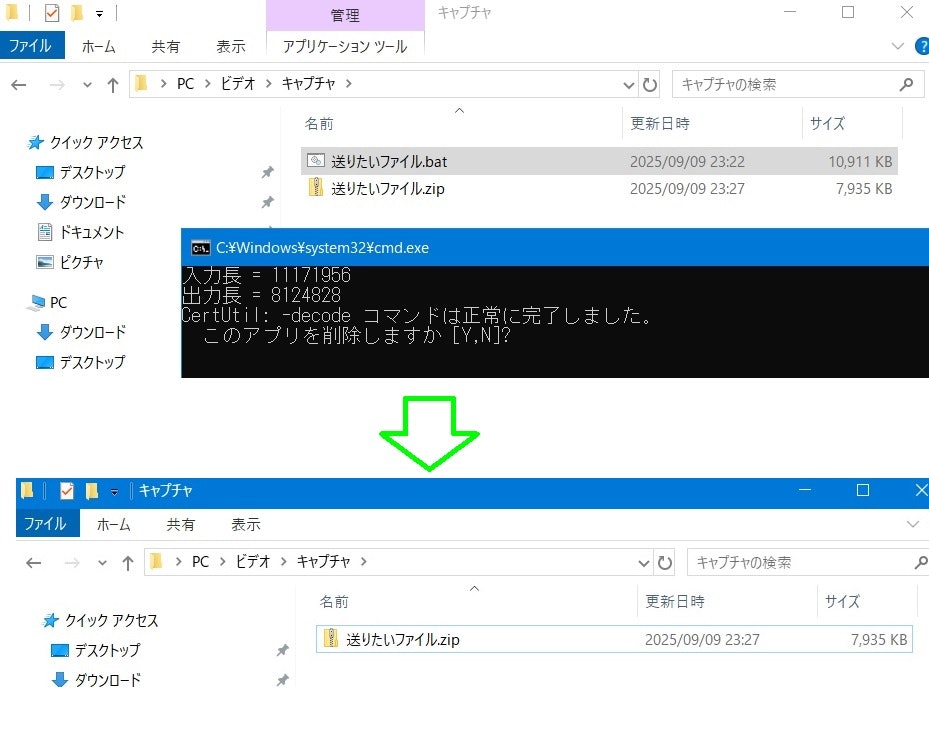Open the キャプチャ breadcrumb chevron menu
The height and width of the screenshot is (735, 929).
coord(348,84)
